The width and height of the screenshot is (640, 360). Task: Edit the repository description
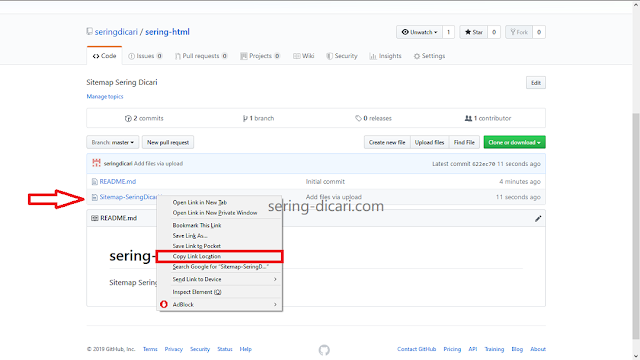coord(536,82)
